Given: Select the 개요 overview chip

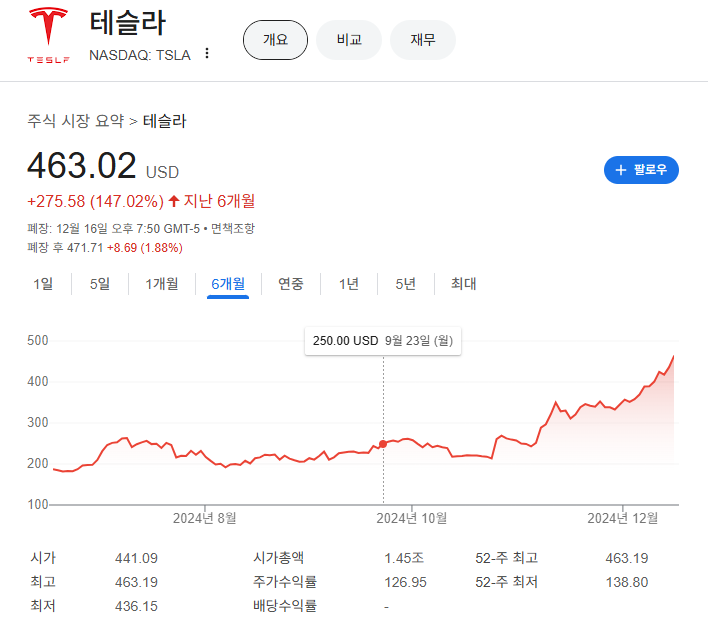Looking at the screenshot, I should [275, 40].
